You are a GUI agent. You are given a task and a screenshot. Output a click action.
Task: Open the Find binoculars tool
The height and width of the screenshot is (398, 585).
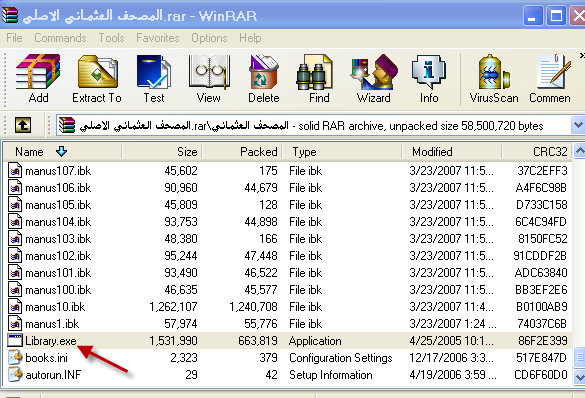pos(319,78)
